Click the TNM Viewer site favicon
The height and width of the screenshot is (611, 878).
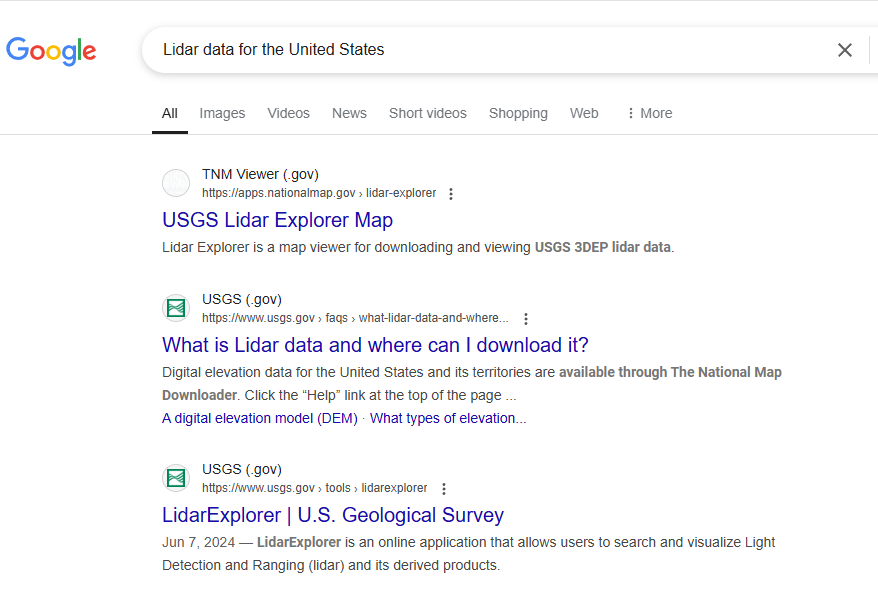tap(176, 183)
